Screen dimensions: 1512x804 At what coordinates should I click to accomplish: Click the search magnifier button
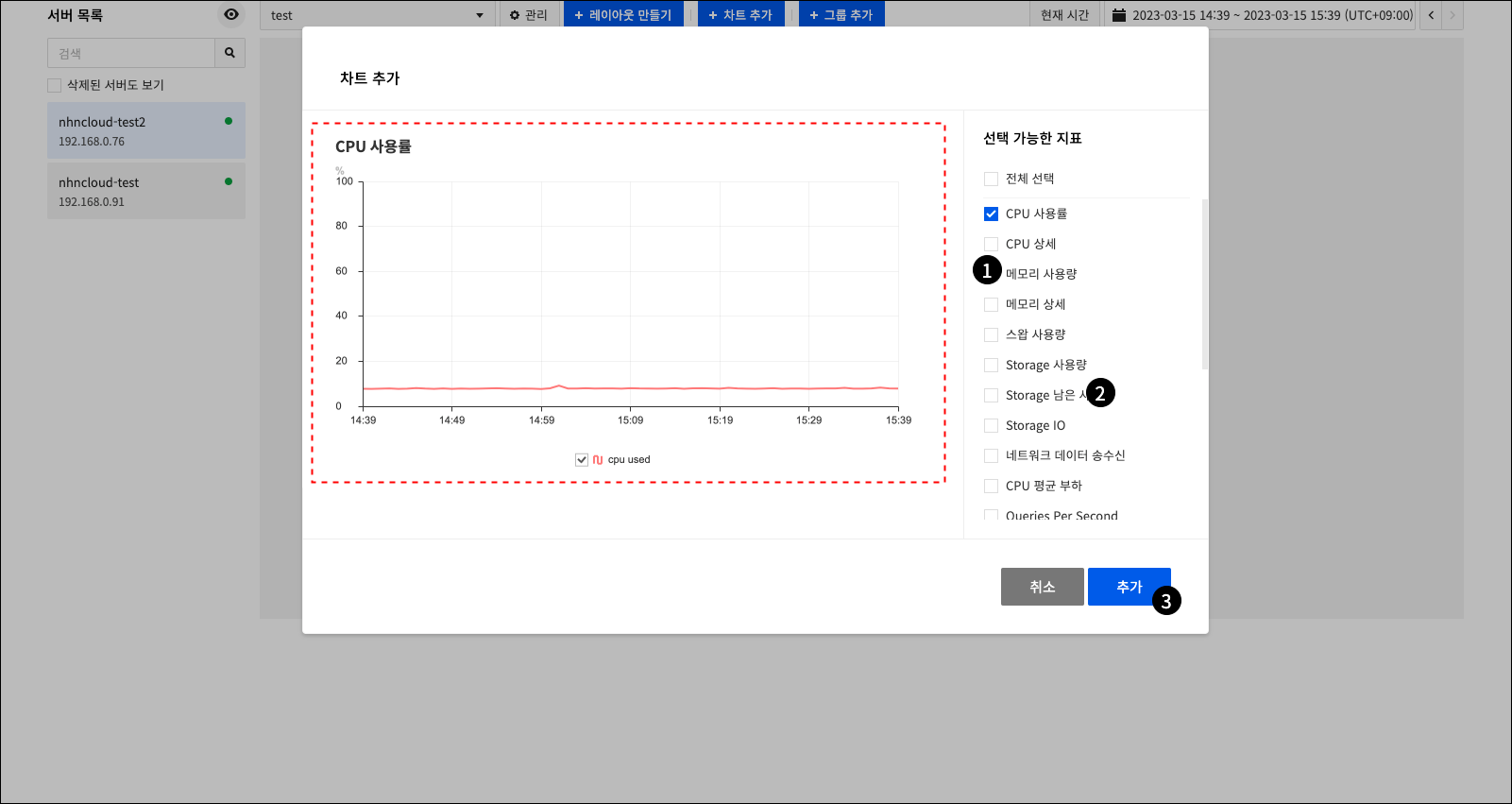pyautogui.click(x=229, y=53)
